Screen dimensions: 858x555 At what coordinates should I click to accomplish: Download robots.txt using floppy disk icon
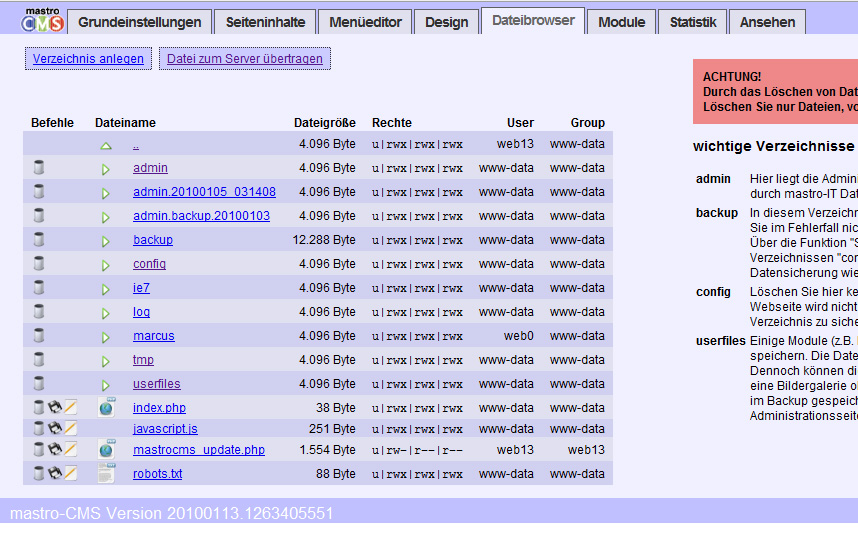coord(55,473)
